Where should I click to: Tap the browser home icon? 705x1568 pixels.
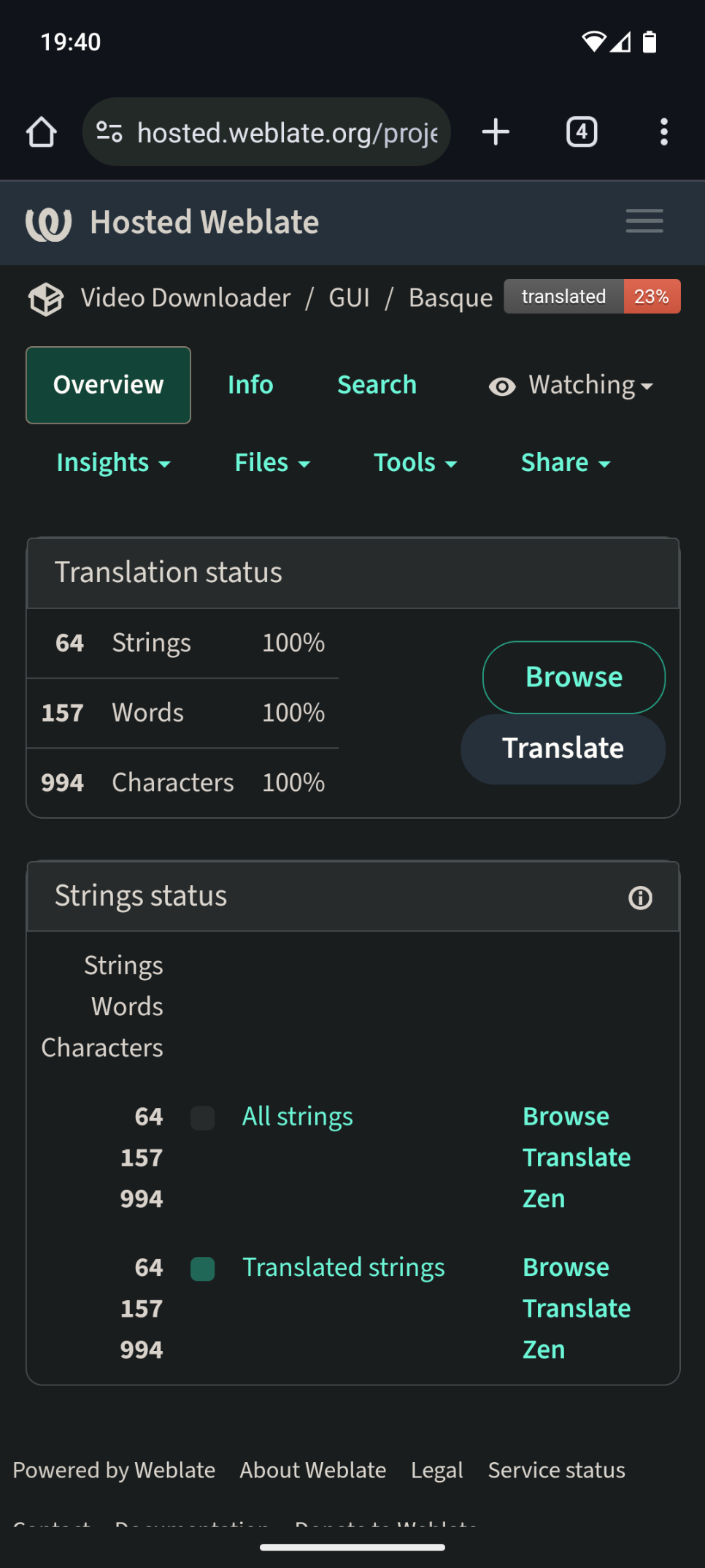(x=42, y=132)
